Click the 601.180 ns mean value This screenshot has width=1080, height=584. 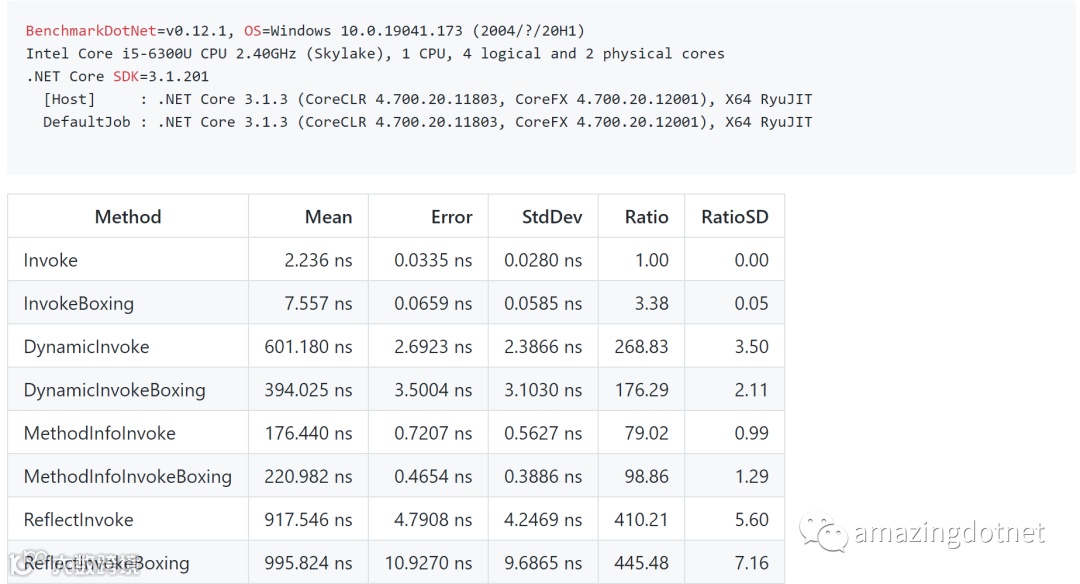308,347
